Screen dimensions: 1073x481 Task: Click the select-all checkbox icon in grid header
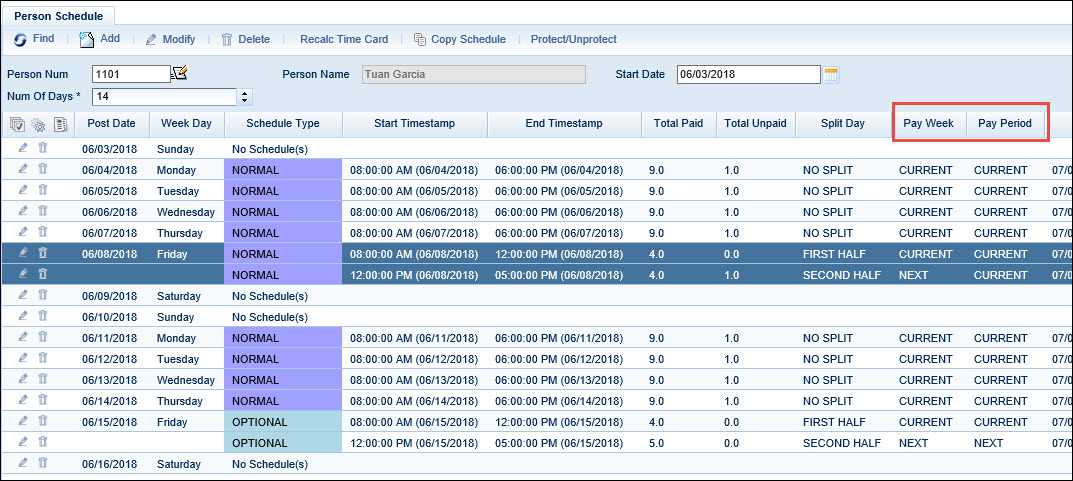(17, 124)
